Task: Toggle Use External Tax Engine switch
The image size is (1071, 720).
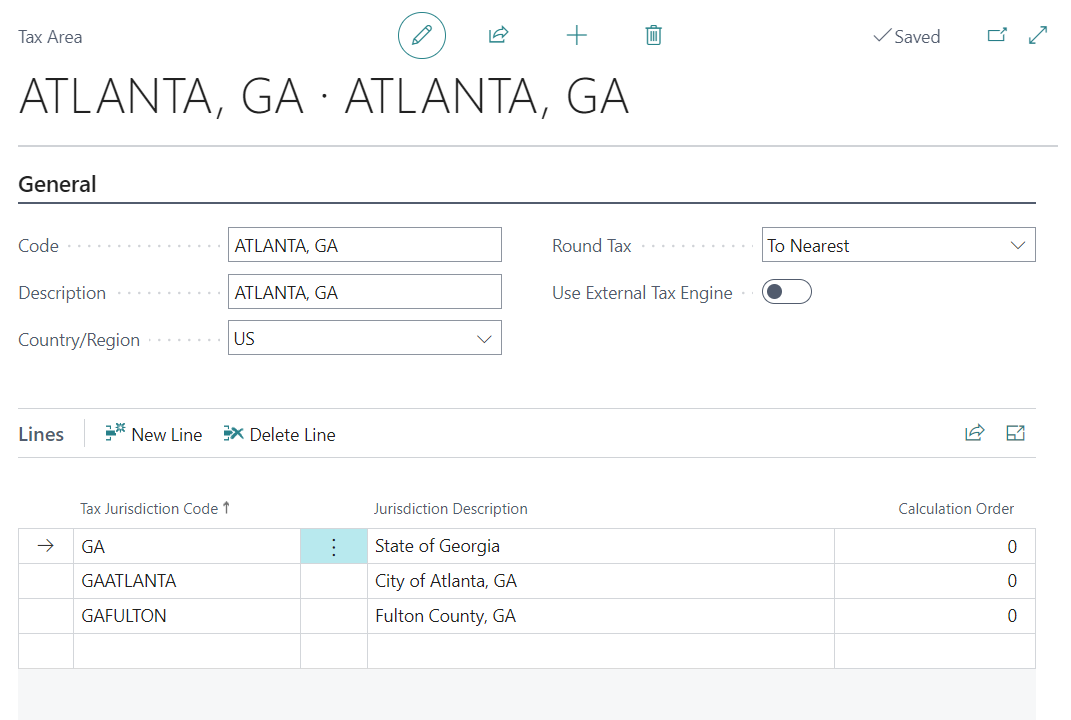Action: pos(786,292)
